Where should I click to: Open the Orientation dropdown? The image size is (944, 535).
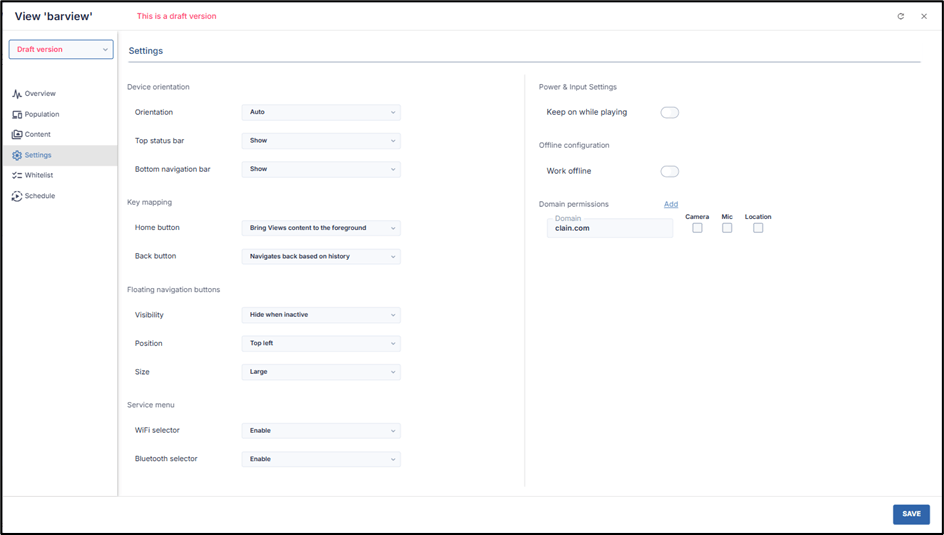(x=321, y=113)
